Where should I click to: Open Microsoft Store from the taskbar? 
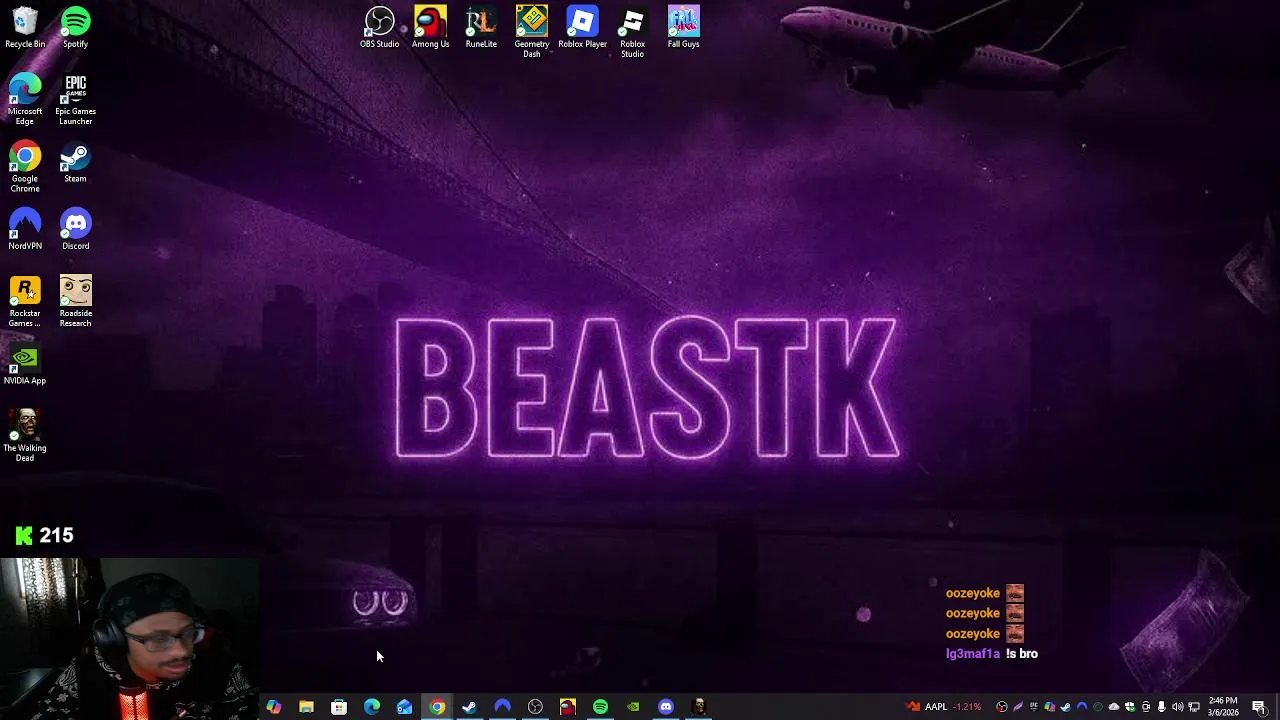[339, 707]
